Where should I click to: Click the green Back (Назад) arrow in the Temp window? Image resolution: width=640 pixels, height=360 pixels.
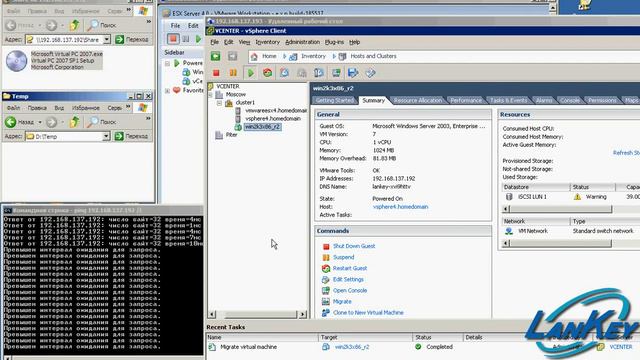[x=11, y=122]
